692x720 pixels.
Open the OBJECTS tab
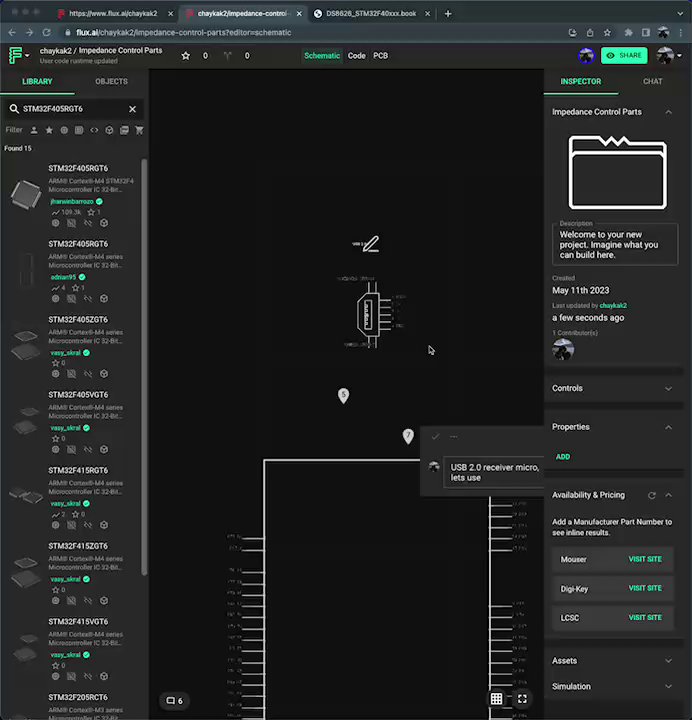click(111, 81)
